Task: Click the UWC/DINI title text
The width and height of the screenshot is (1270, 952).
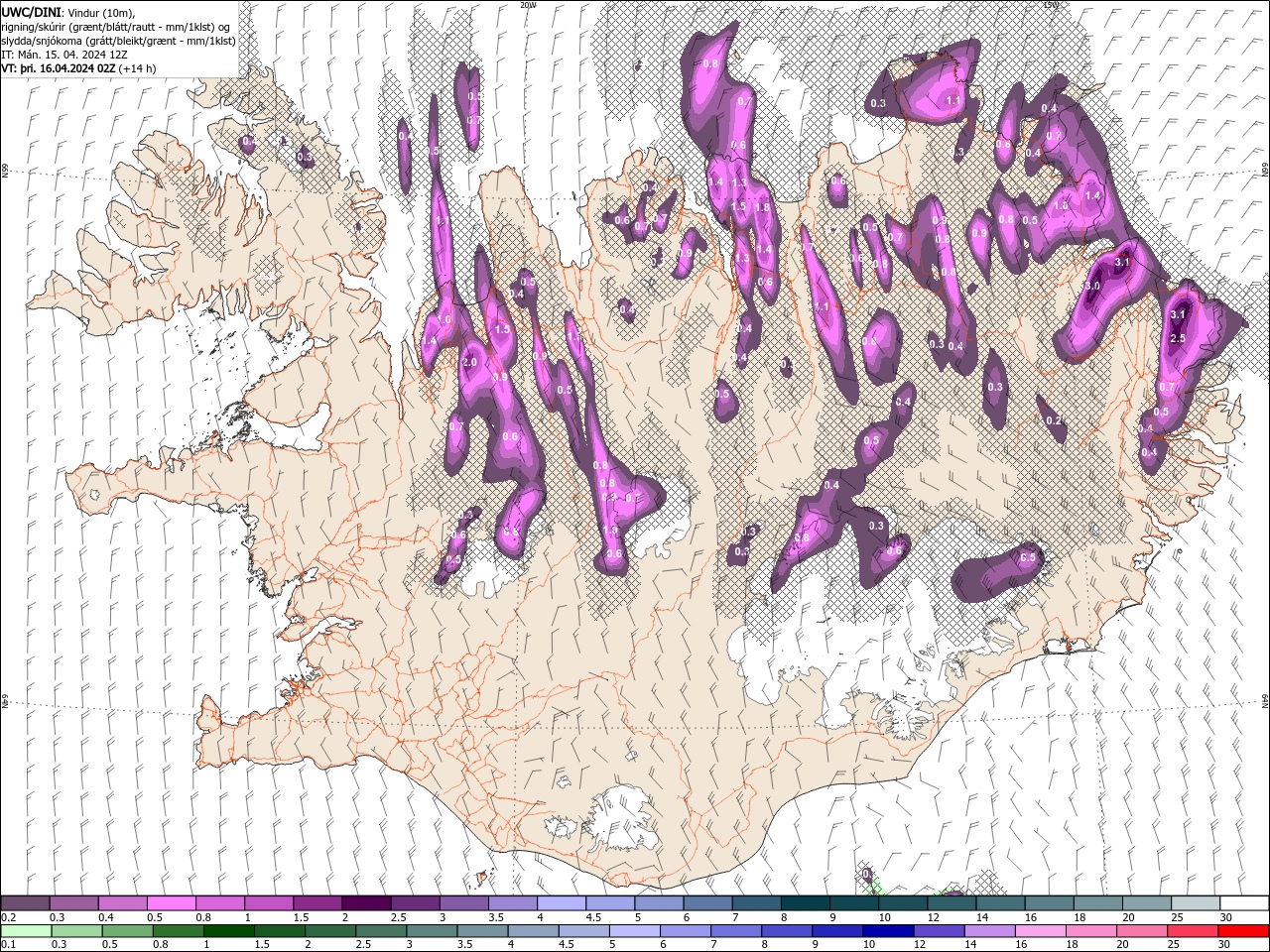Action: tap(31, 11)
